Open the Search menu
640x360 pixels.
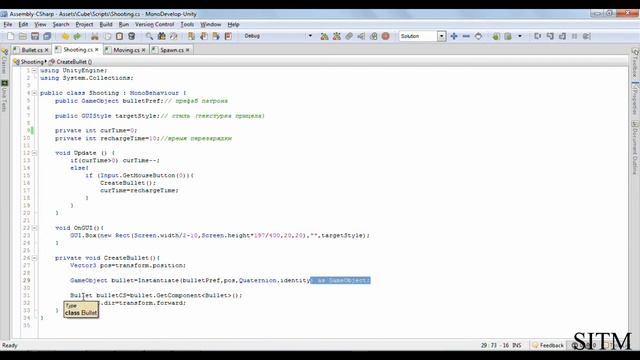(x=61, y=24)
